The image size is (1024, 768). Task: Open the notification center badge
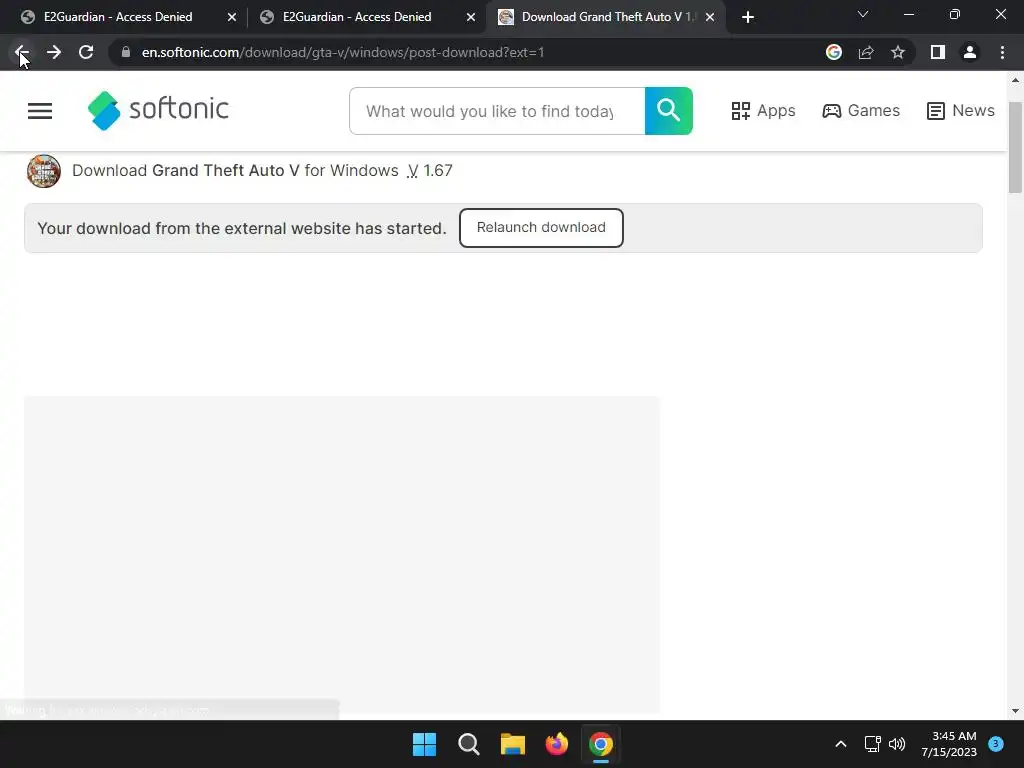[996, 744]
